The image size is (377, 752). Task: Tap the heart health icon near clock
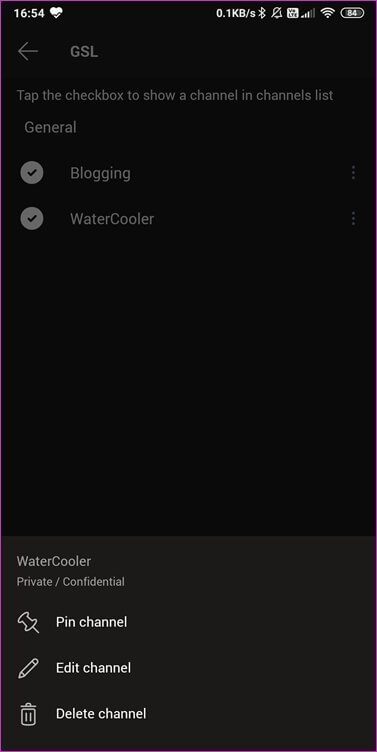55,13
